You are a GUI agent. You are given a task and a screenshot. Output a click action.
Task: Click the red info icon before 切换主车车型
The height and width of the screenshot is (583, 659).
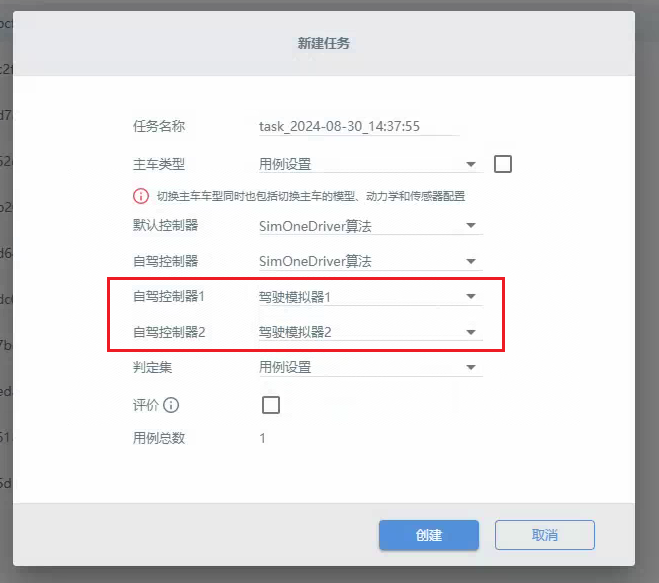(141, 196)
